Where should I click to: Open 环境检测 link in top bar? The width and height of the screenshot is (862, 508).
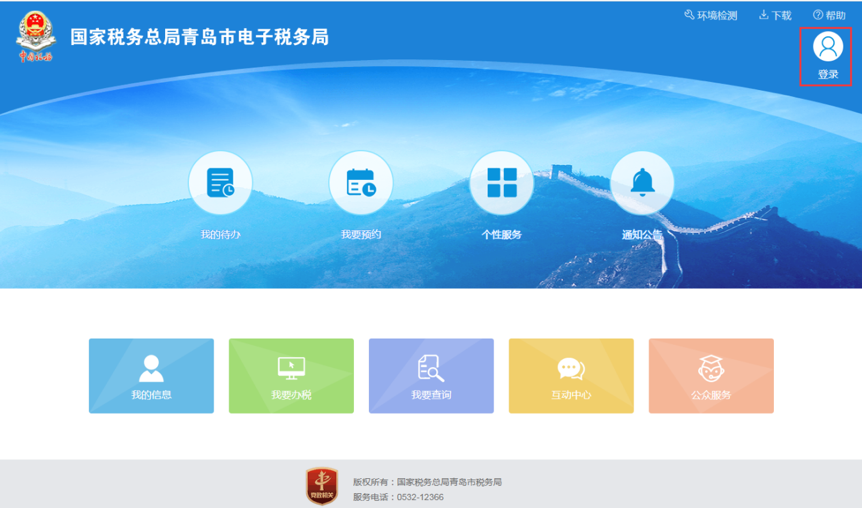tap(710, 15)
